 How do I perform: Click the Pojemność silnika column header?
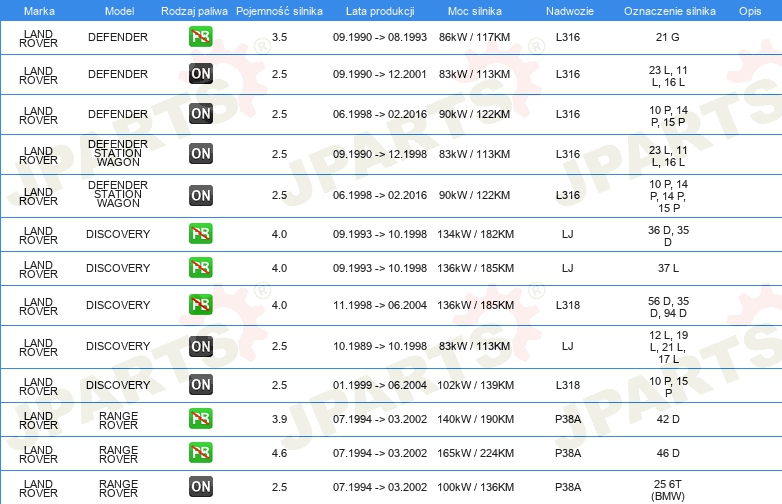pos(279,11)
